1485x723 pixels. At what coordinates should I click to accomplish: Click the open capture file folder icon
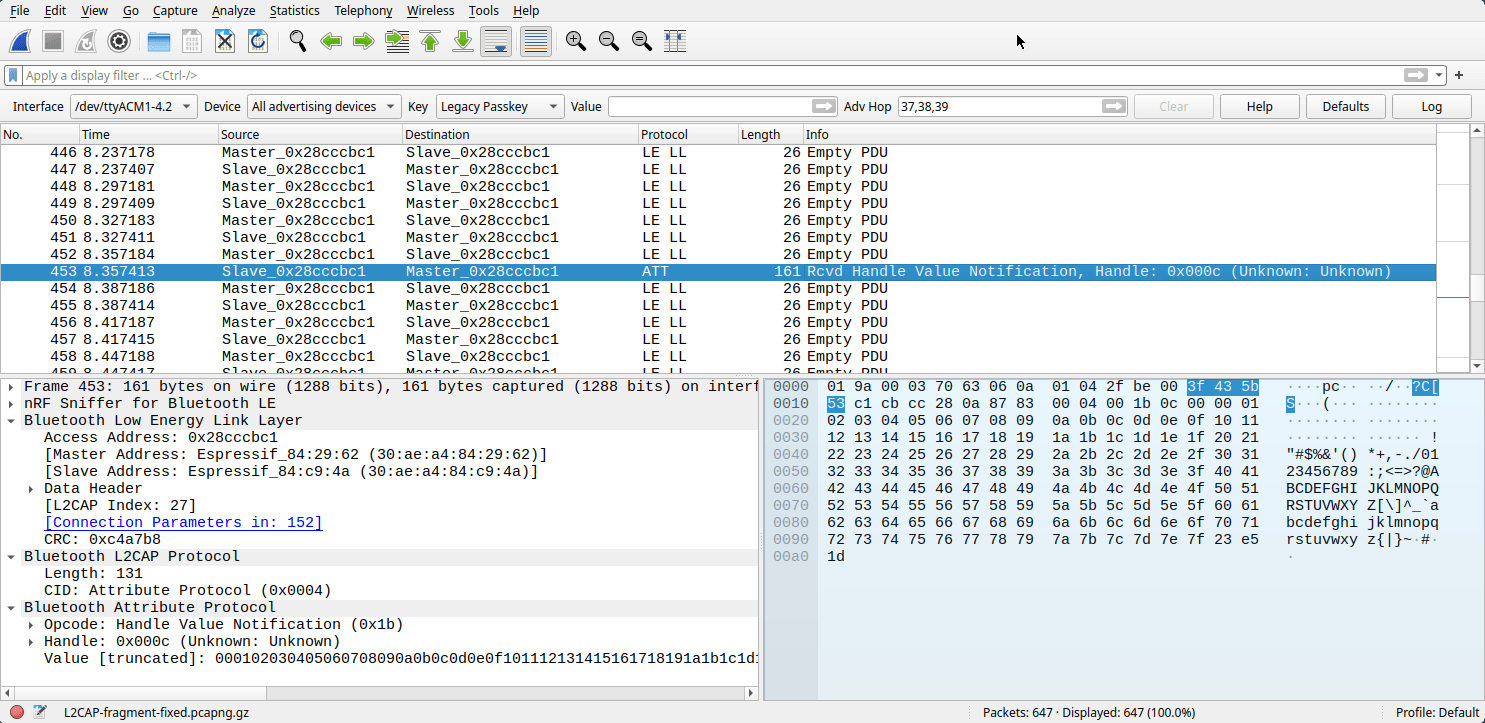(x=158, y=41)
